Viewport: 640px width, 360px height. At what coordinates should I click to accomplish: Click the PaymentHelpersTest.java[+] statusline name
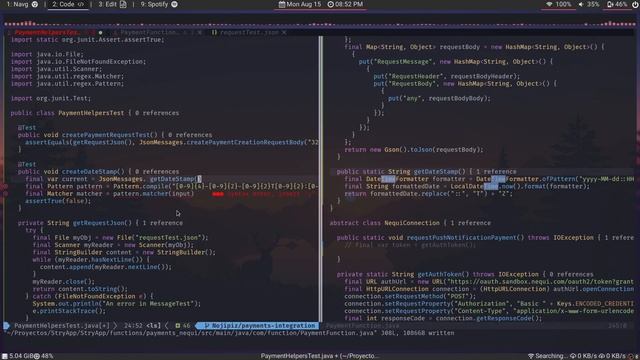(x=62, y=326)
